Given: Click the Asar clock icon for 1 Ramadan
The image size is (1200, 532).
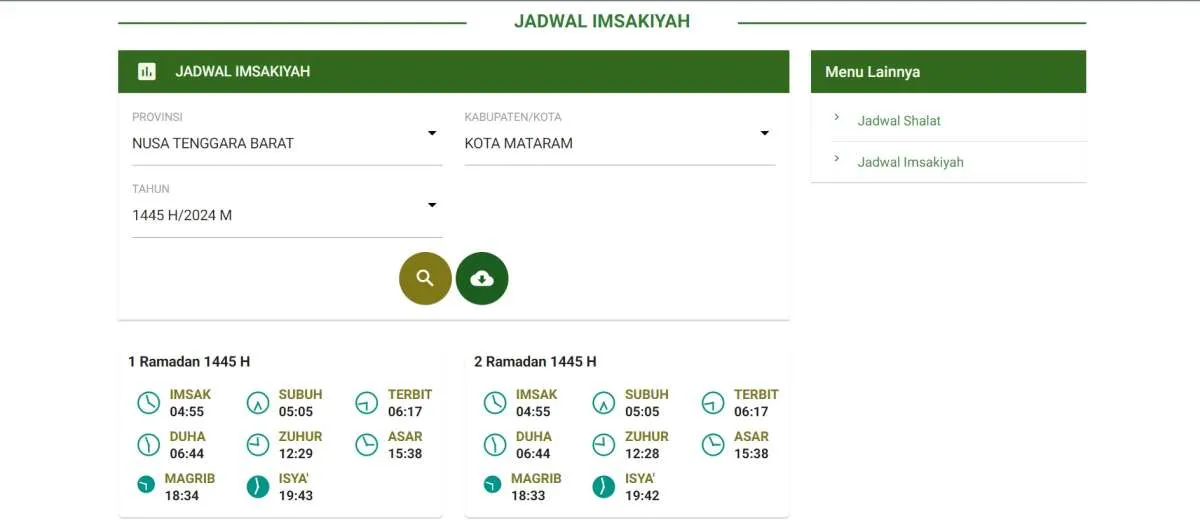Looking at the screenshot, I should coord(367,444).
